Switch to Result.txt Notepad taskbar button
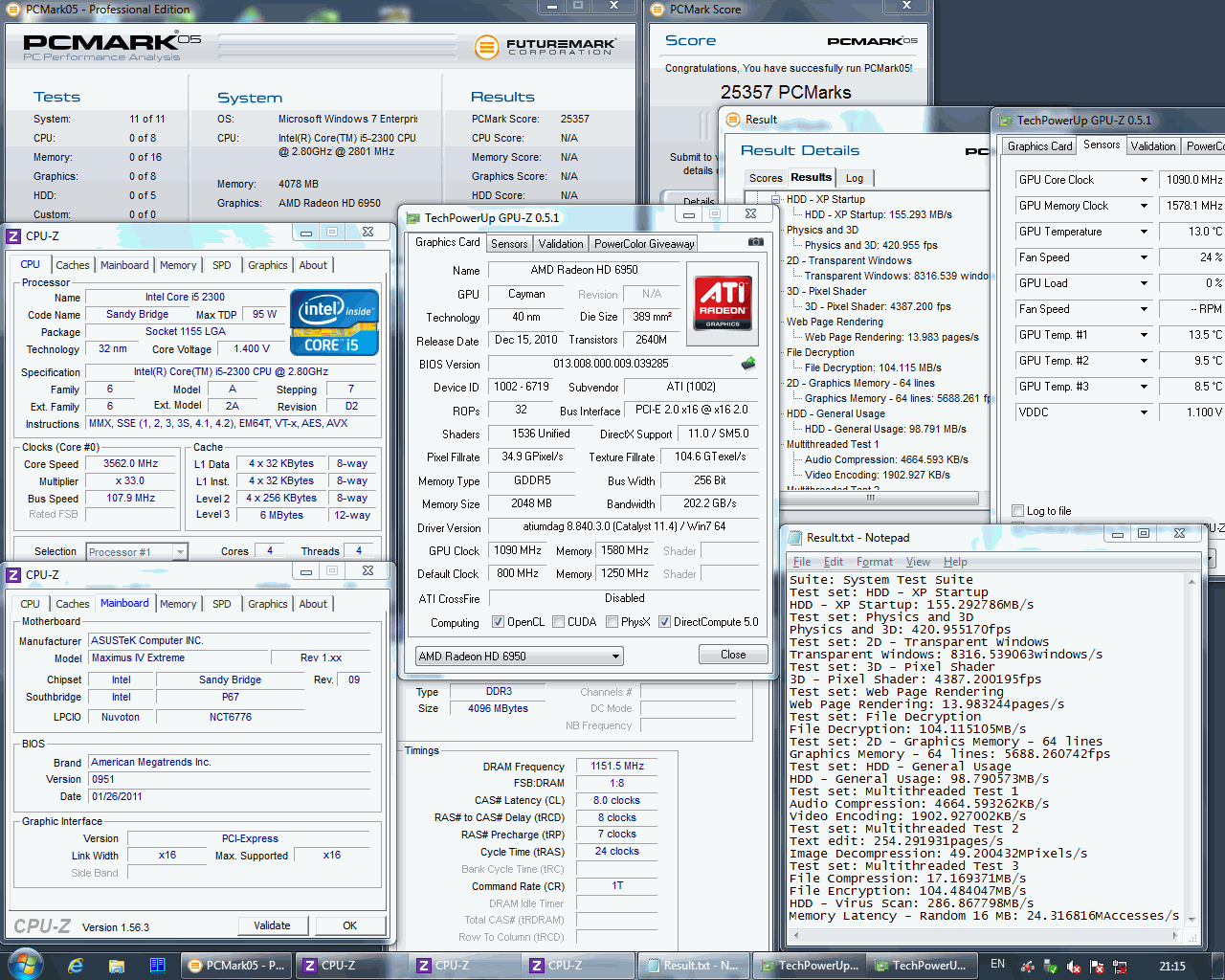The height and width of the screenshot is (980, 1225). point(692,966)
